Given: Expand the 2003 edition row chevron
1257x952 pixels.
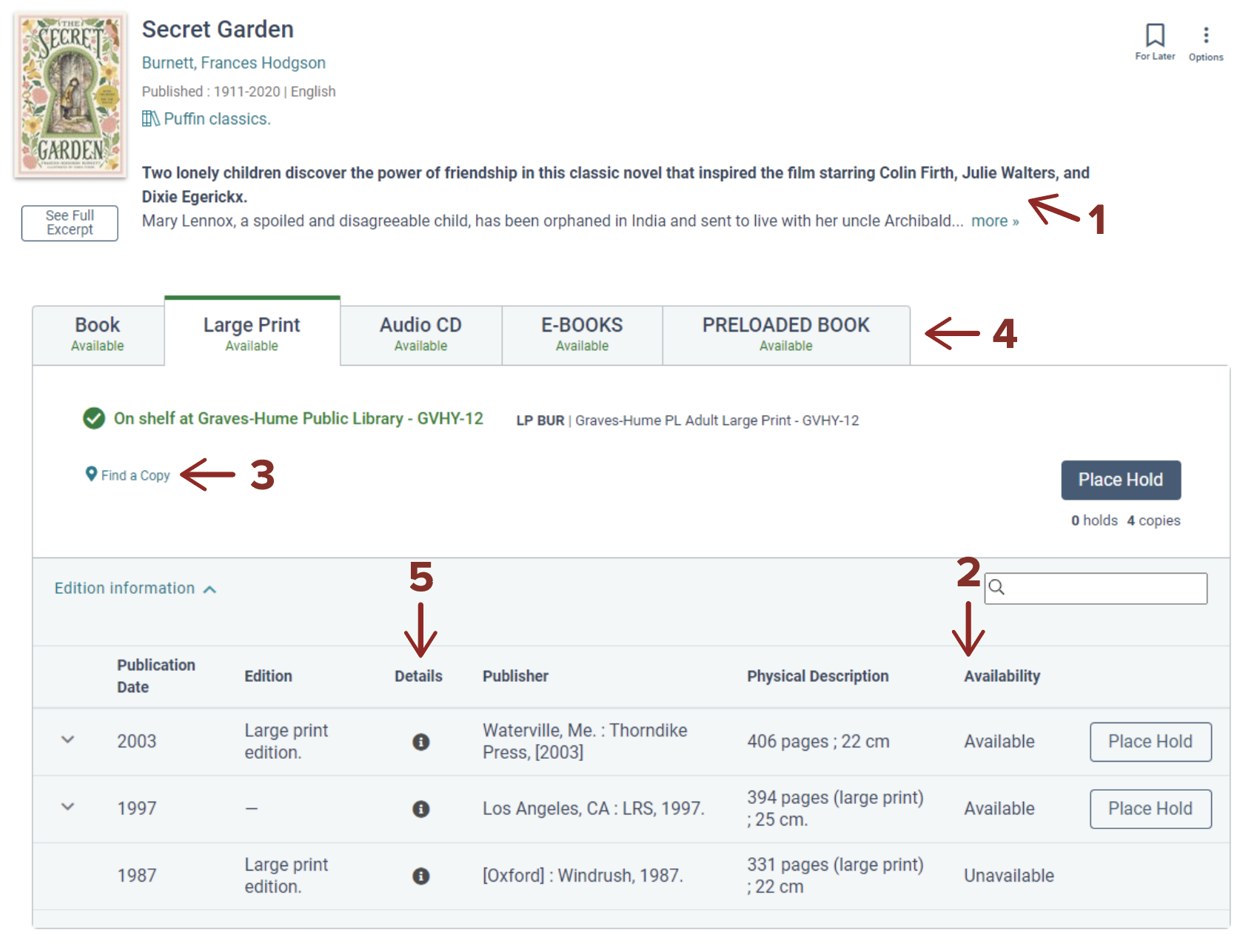Looking at the screenshot, I should pyautogui.click(x=67, y=740).
